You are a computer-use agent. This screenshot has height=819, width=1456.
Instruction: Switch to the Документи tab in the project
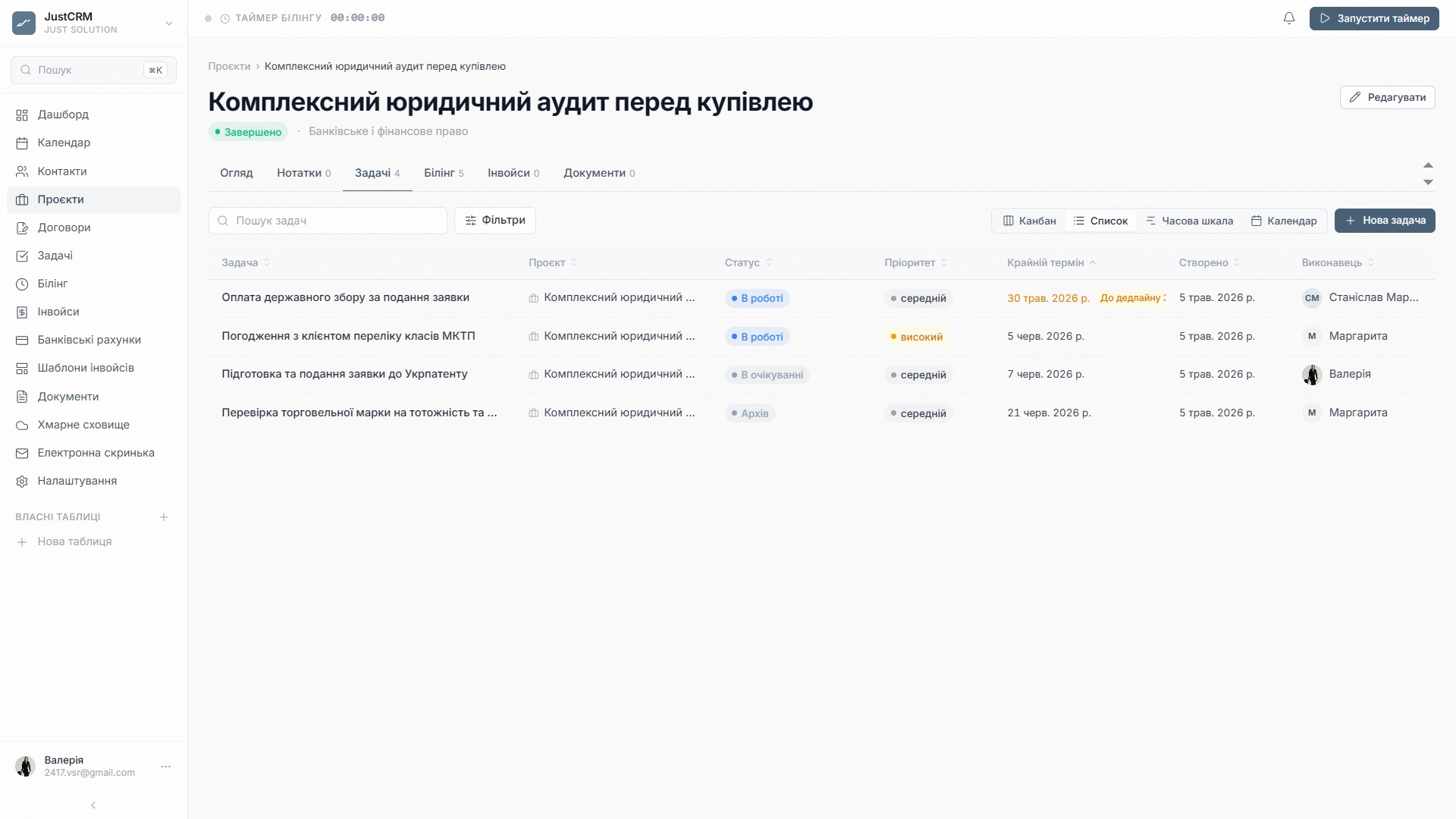click(x=599, y=173)
